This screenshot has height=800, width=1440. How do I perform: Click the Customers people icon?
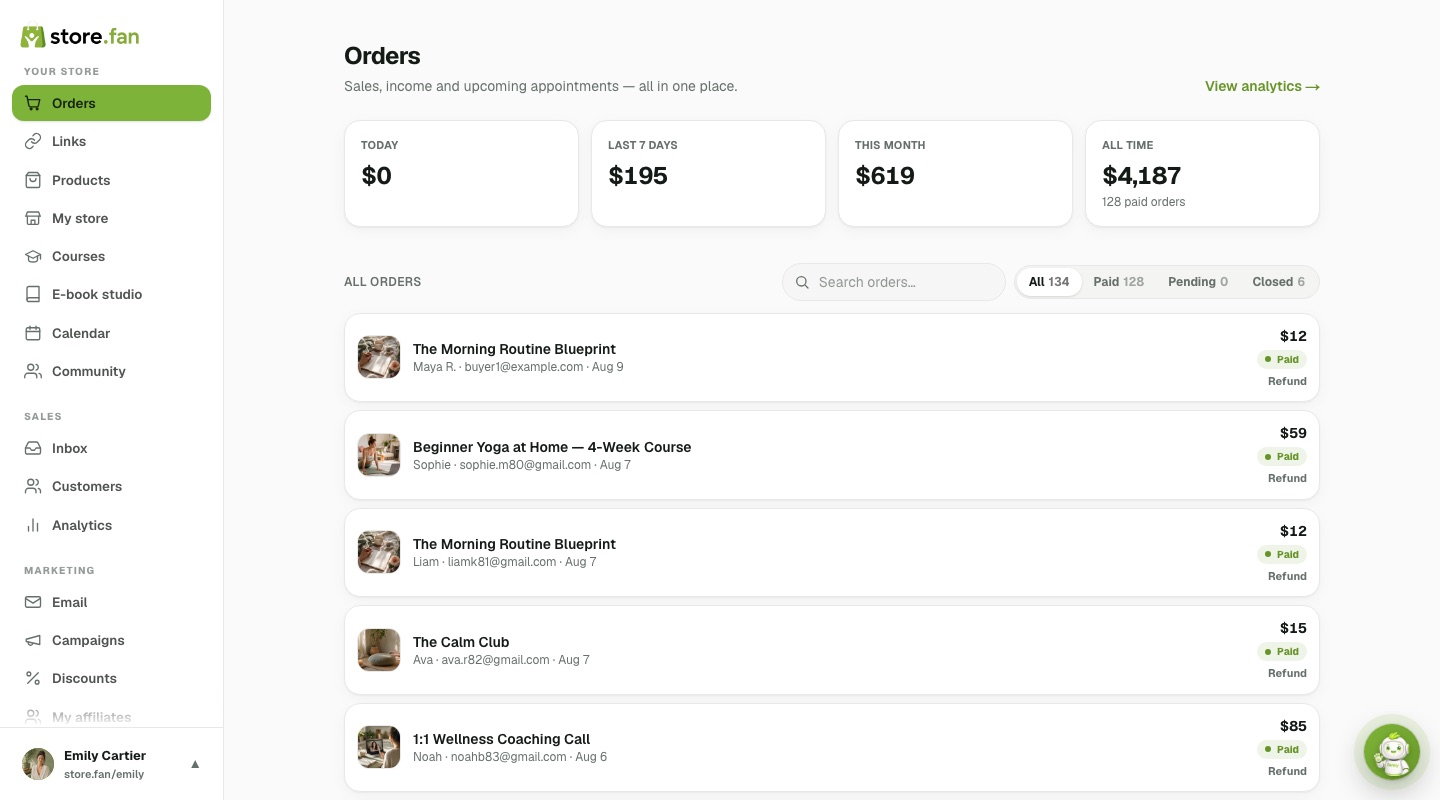click(x=33, y=486)
